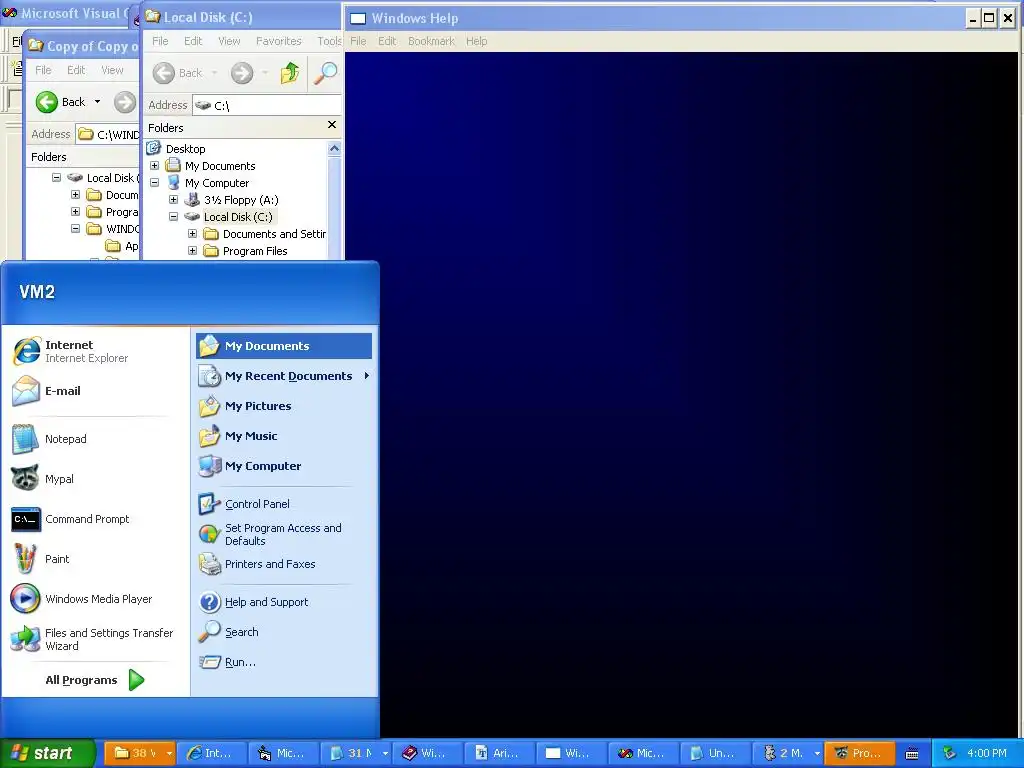Image resolution: width=1024 pixels, height=768 pixels.
Task: Click address field showing C:\
Action: click(x=266, y=105)
